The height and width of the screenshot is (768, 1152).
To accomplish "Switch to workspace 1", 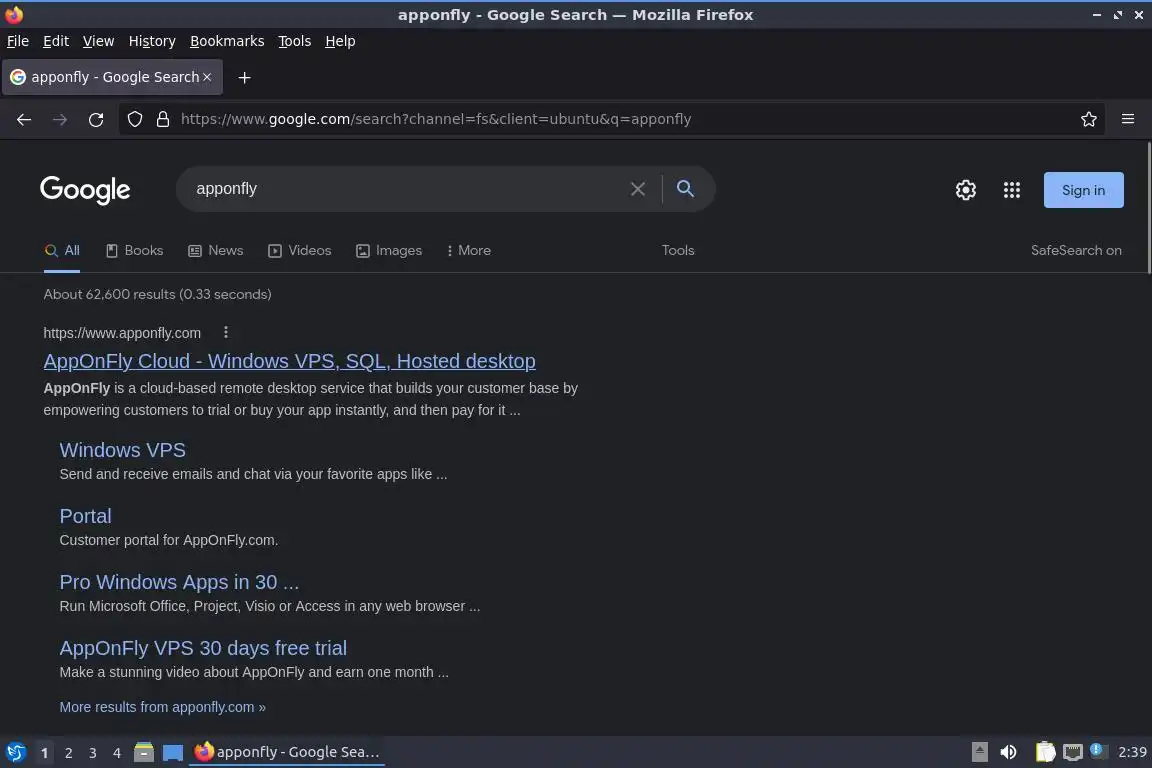I will point(44,753).
